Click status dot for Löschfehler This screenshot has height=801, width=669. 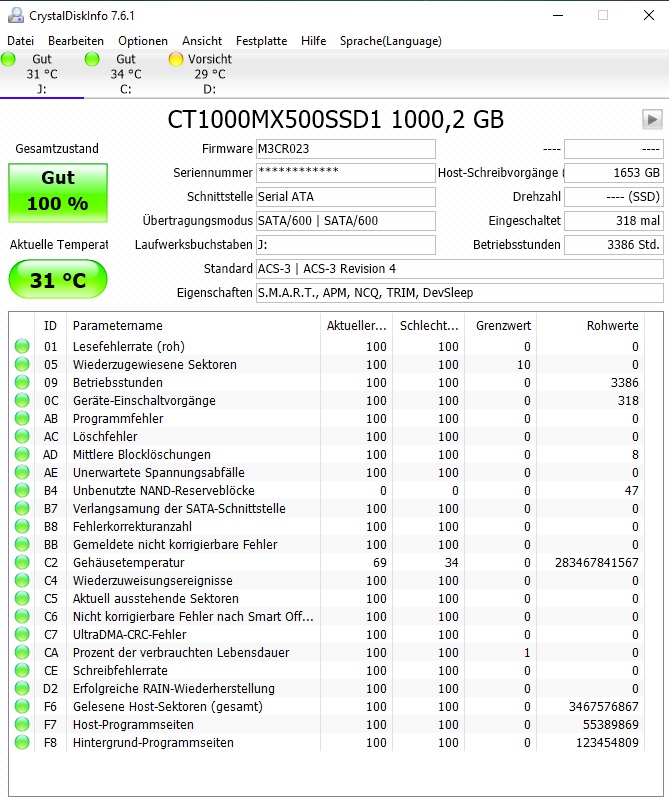point(22,436)
